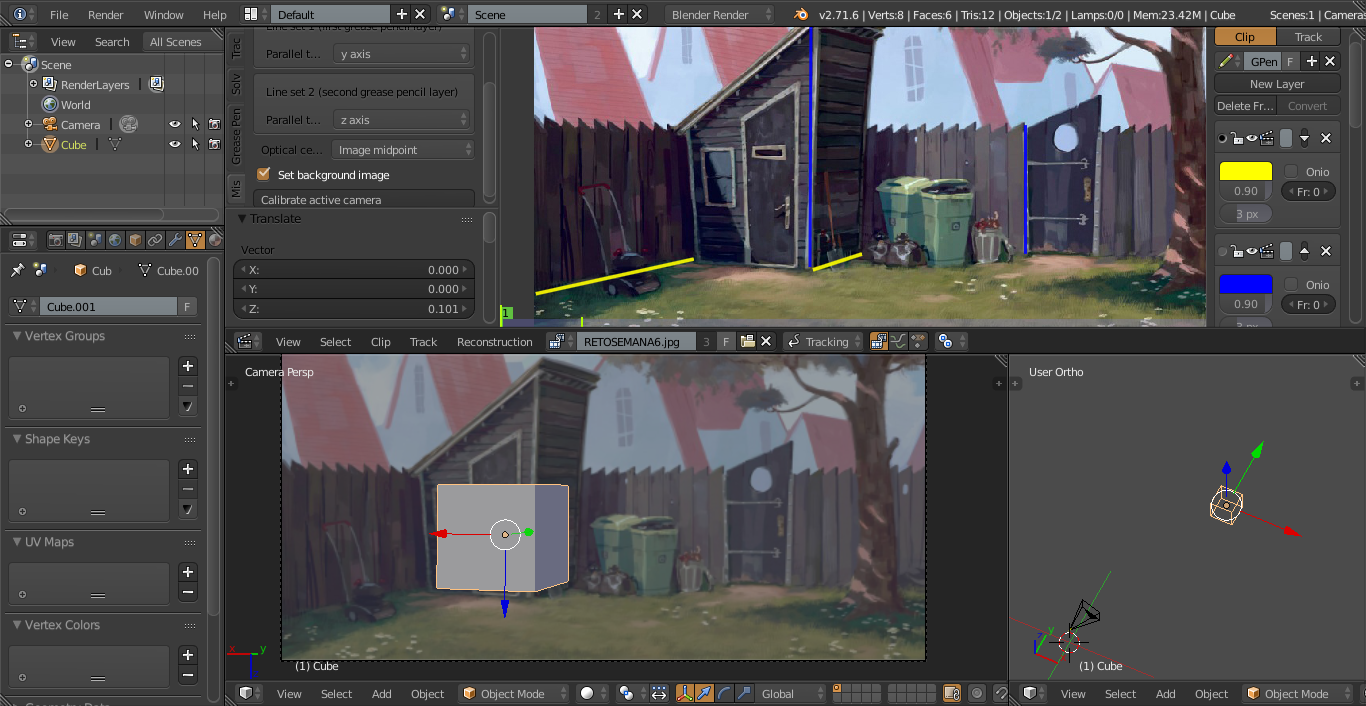Image resolution: width=1366 pixels, height=706 pixels.
Task: Delete the Default screen layout (X icon)
Action: pos(420,15)
